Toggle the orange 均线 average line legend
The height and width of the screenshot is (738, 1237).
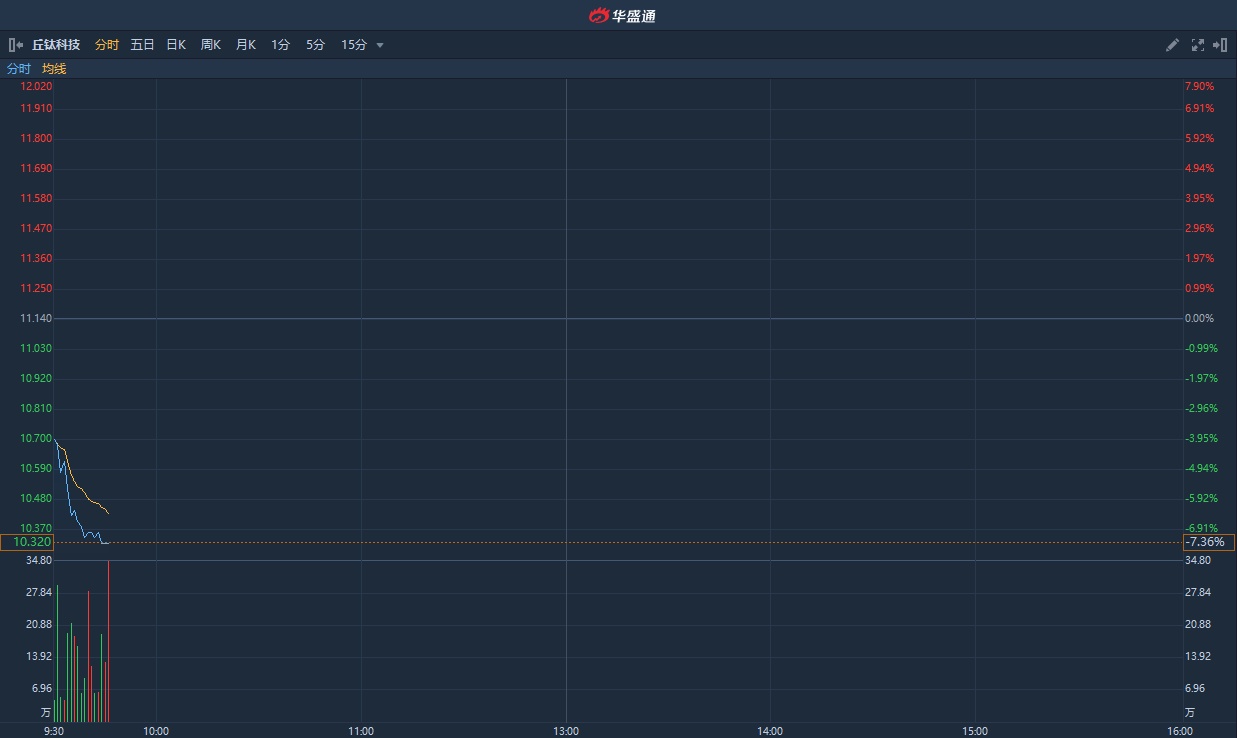[x=54, y=69]
